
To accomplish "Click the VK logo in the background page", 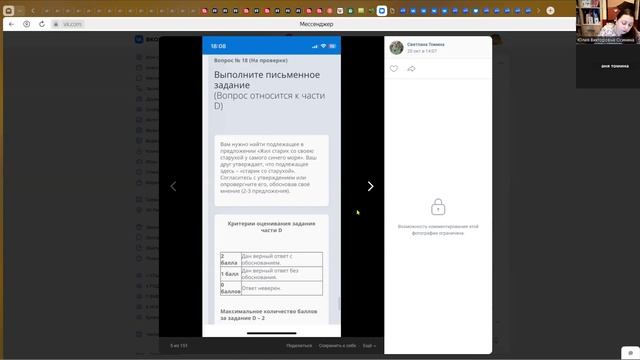I will 139,39.
